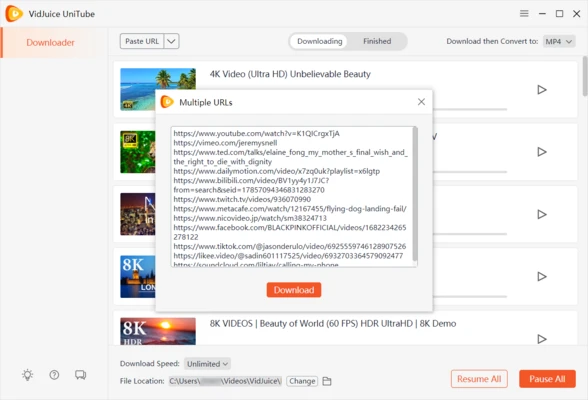The width and height of the screenshot is (588, 400).
Task: Click the tiktok.com jasonderulo URL line
Action: (x=290, y=246)
